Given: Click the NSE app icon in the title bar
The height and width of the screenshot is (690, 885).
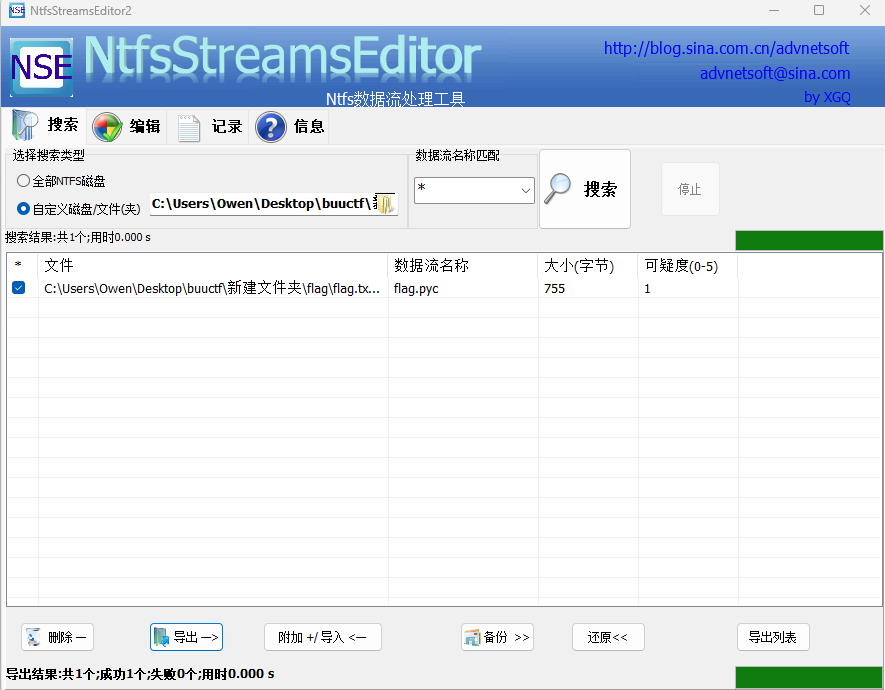Looking at the screenshot, I should 17,10.
